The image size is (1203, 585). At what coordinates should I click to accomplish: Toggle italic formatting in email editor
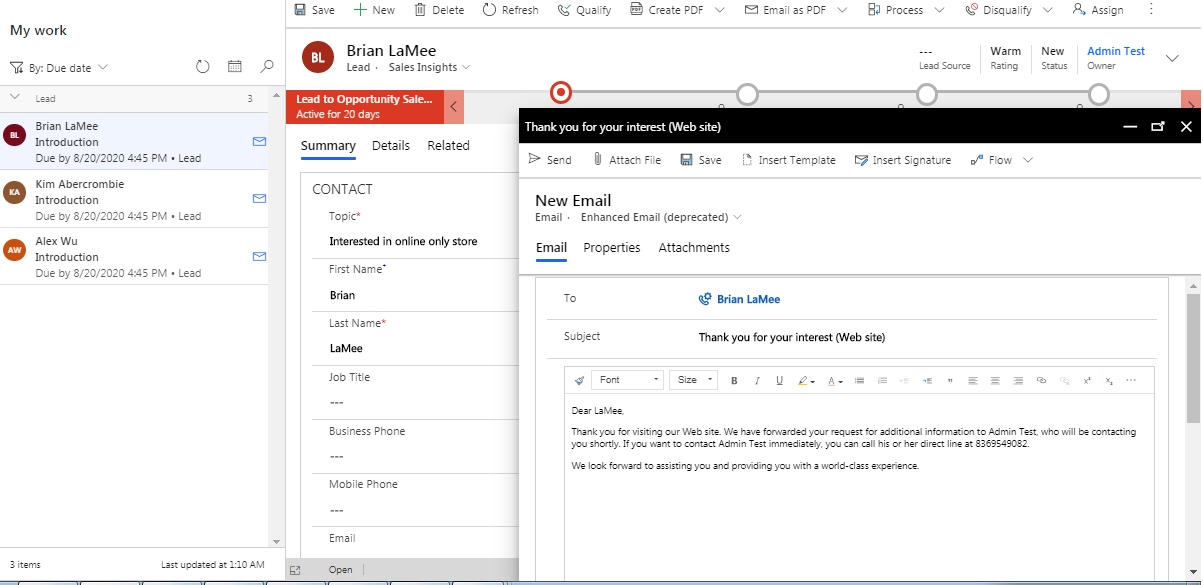click(757, 380)
